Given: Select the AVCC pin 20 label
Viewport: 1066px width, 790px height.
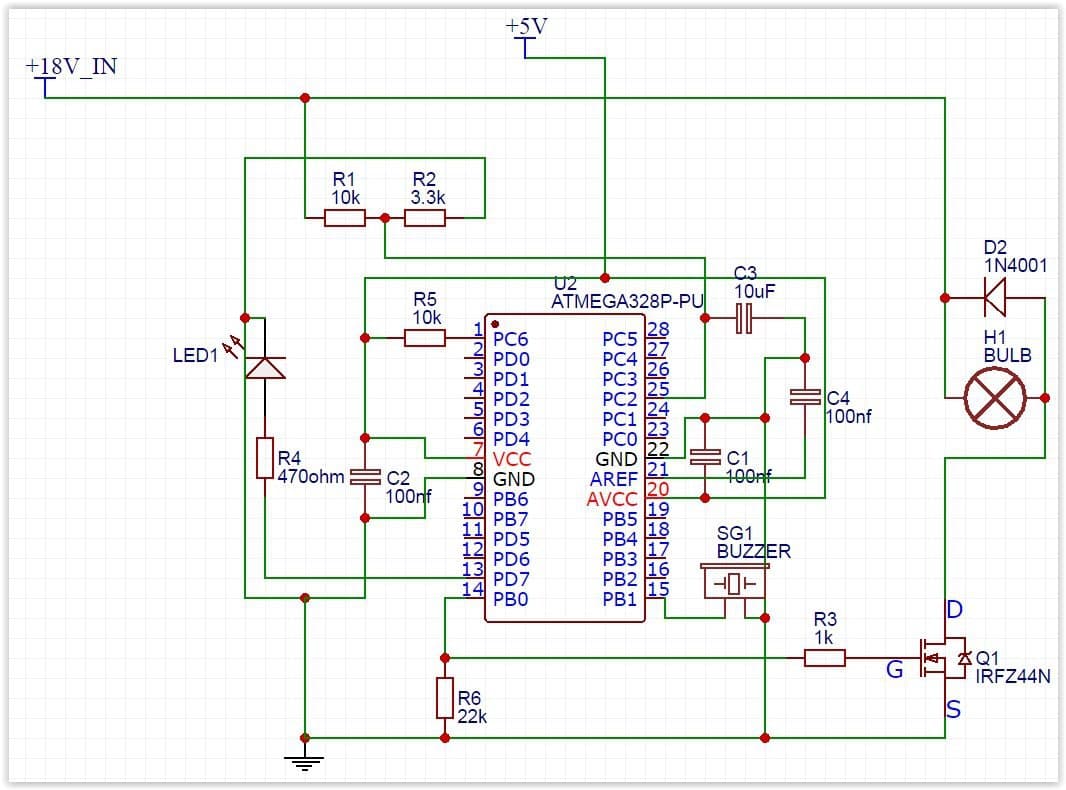Looking at the screenshot, I should pyautogui.click(x=612, y=500).
